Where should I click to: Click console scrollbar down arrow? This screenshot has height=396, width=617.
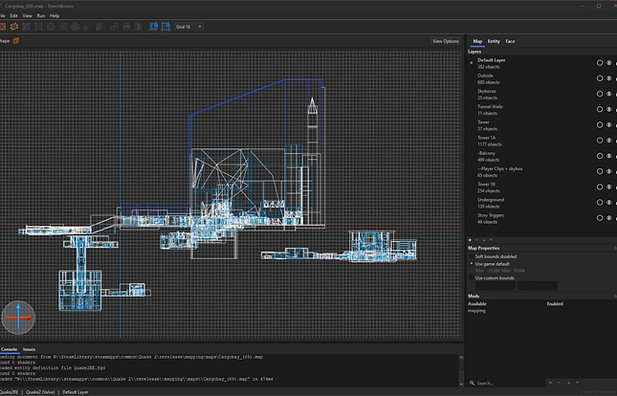tap(461, 384)
